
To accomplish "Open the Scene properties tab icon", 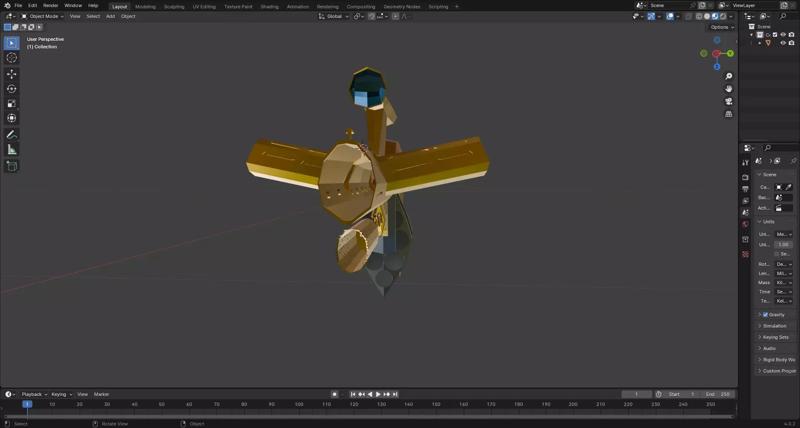I will 745,213.
